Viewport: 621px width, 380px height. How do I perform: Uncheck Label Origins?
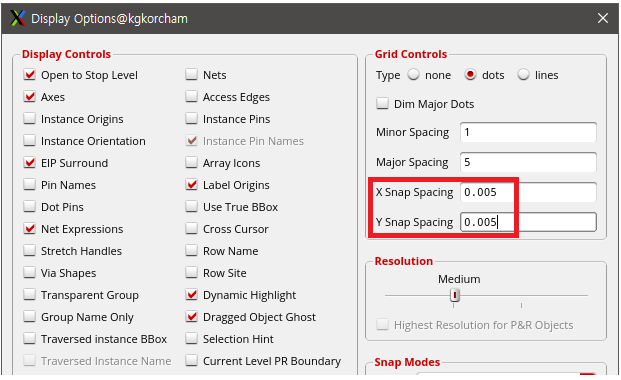[192, 185]
